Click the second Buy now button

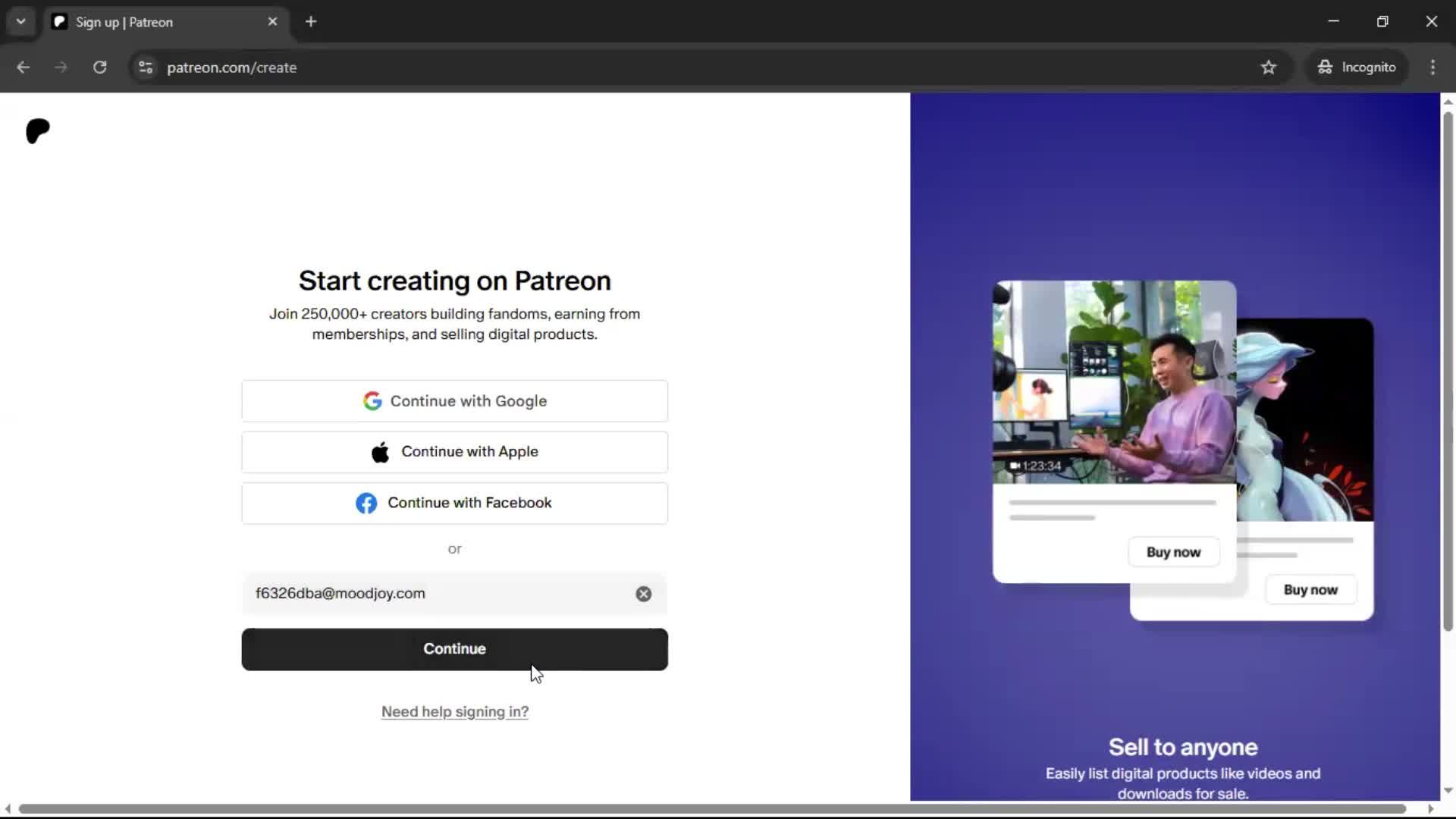click(x=1310, y=590)
